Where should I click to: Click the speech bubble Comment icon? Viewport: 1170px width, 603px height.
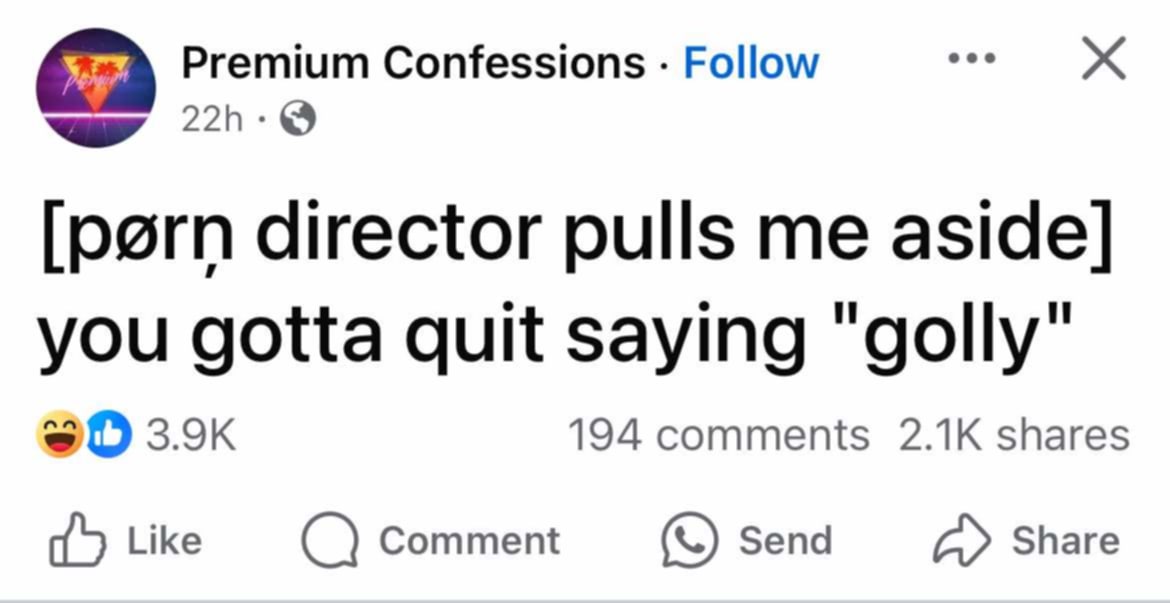click(332, 541)
